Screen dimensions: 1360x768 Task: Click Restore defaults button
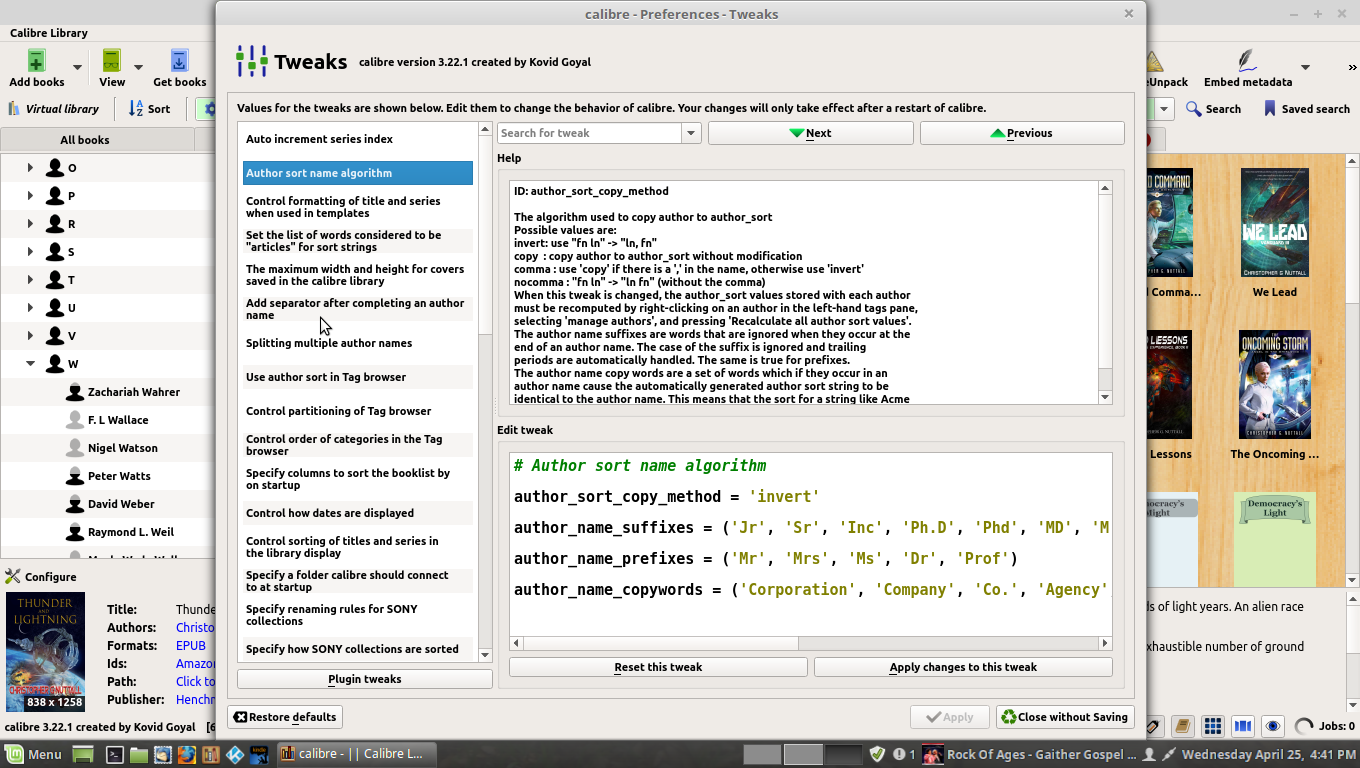pos(286,717)
